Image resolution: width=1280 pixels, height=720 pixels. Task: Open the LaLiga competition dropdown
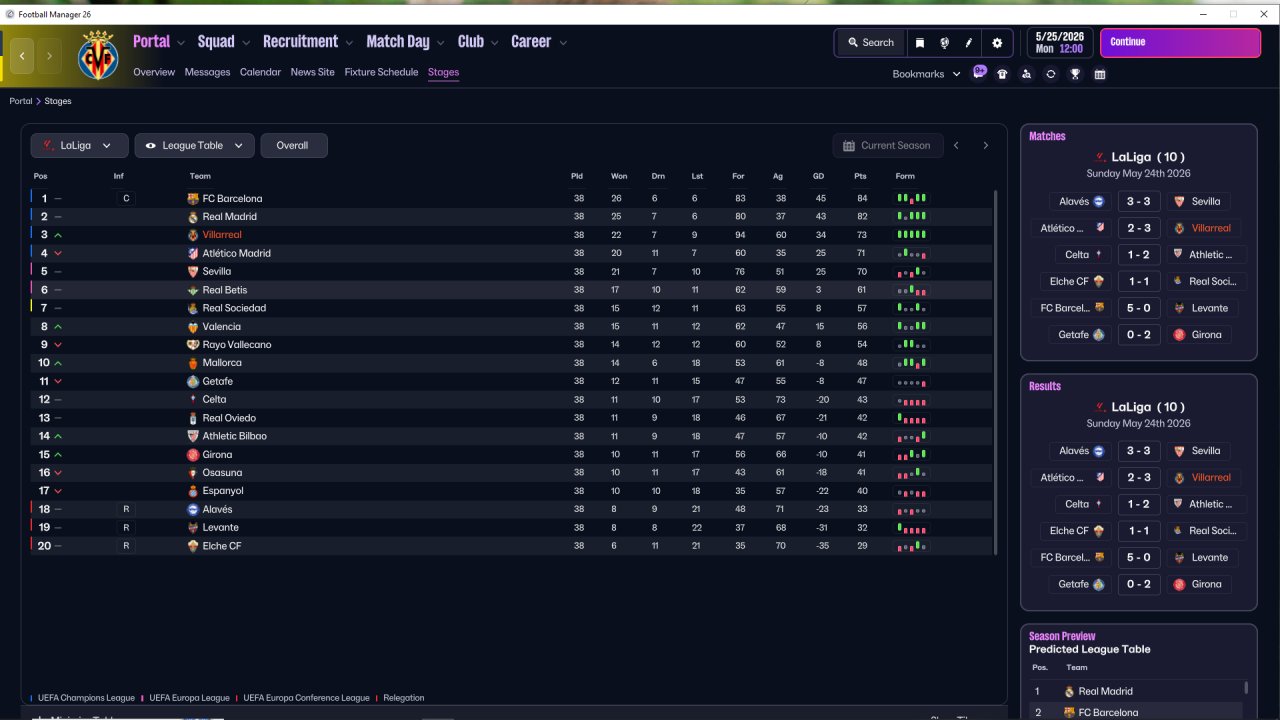(x=80, y=146)
